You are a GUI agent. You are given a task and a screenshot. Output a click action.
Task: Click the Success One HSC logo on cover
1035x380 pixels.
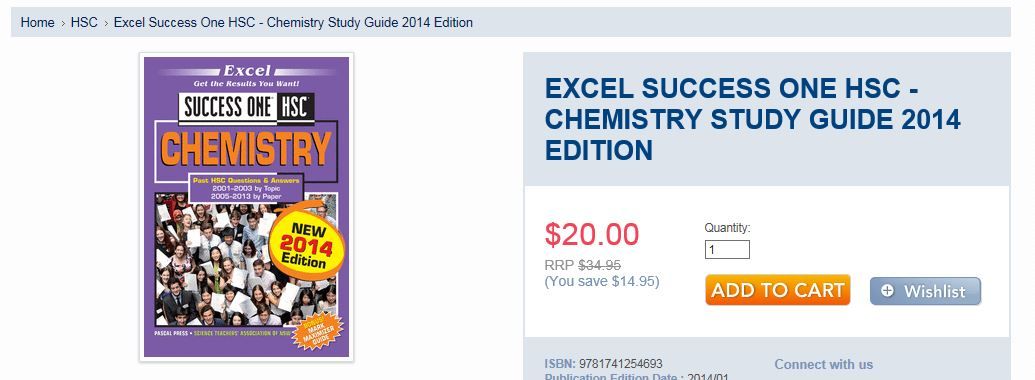point(246,108)
